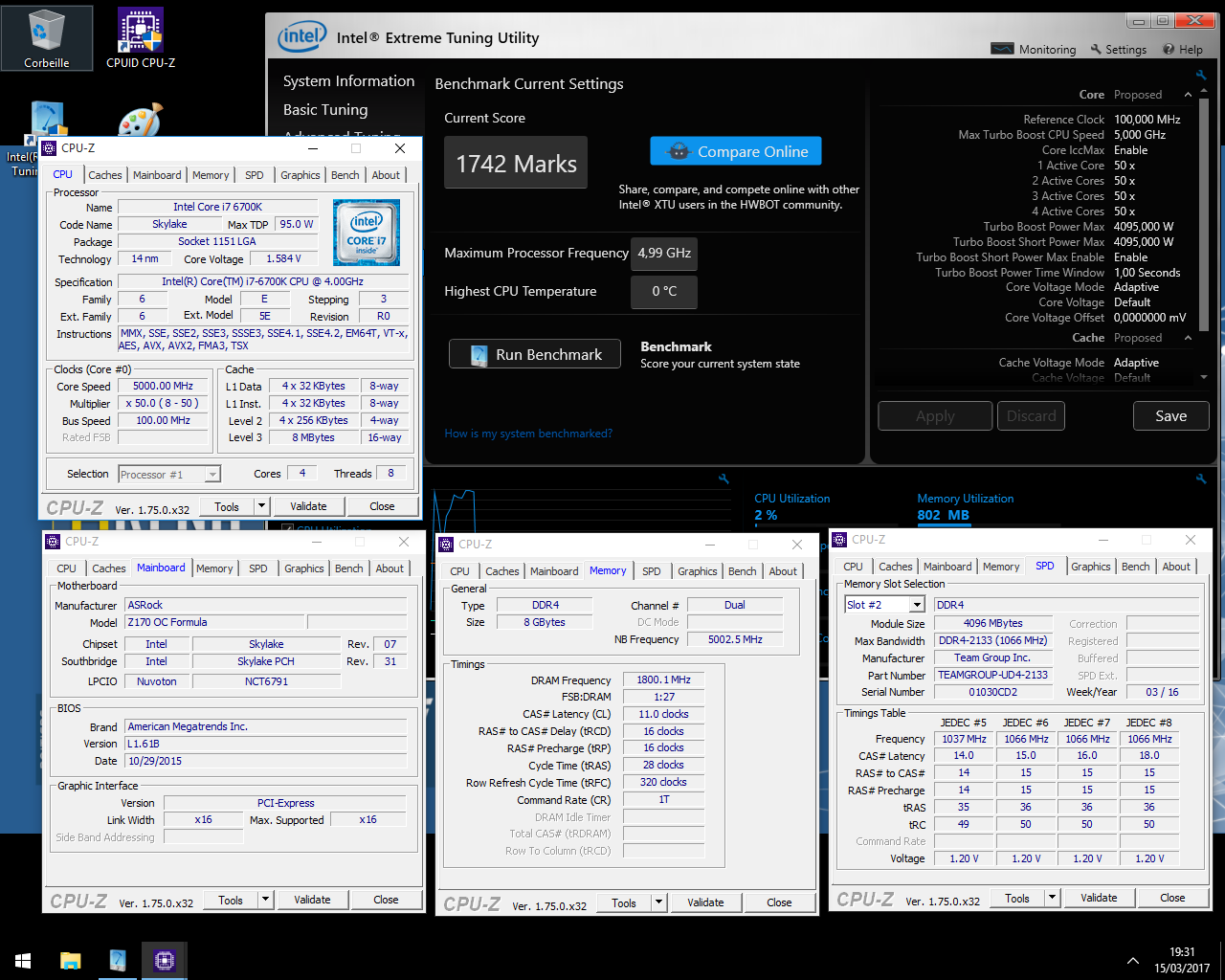Image resolution: width=1225 pixels, height=980 pixels.
Task: Open the Corbeille recycle bin desktop icon
Action: click(x=46, y=38)
